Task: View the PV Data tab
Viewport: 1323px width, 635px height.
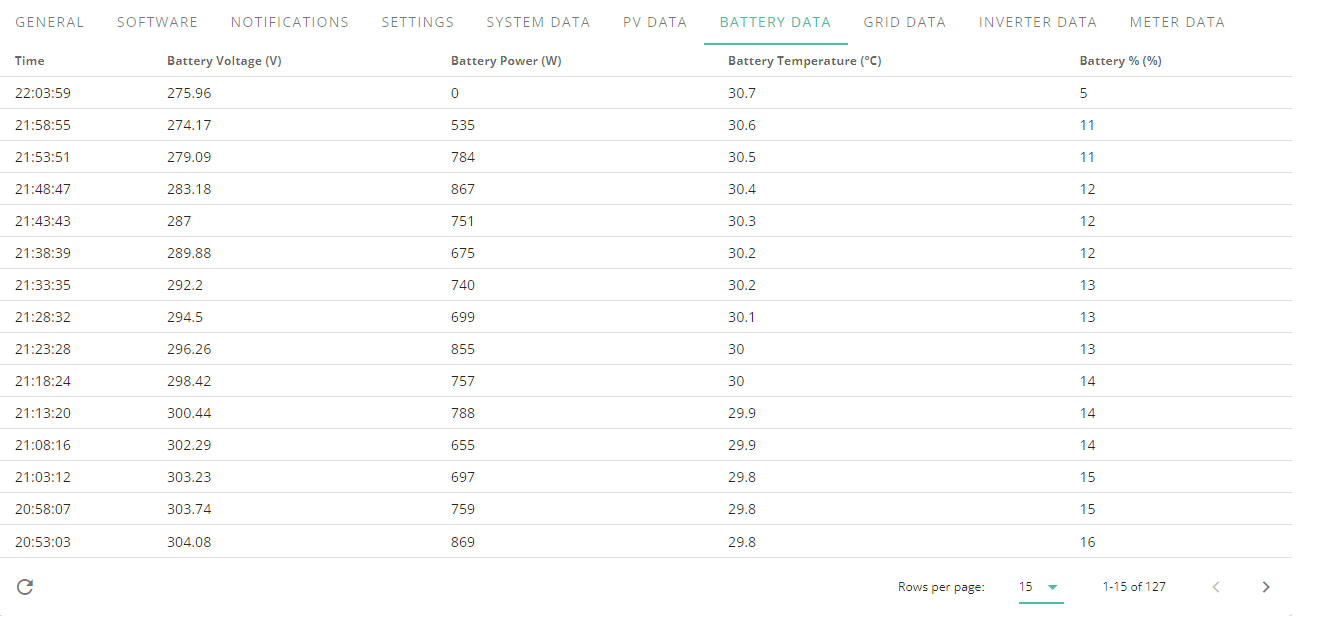Action: click(x=655, y=22)
